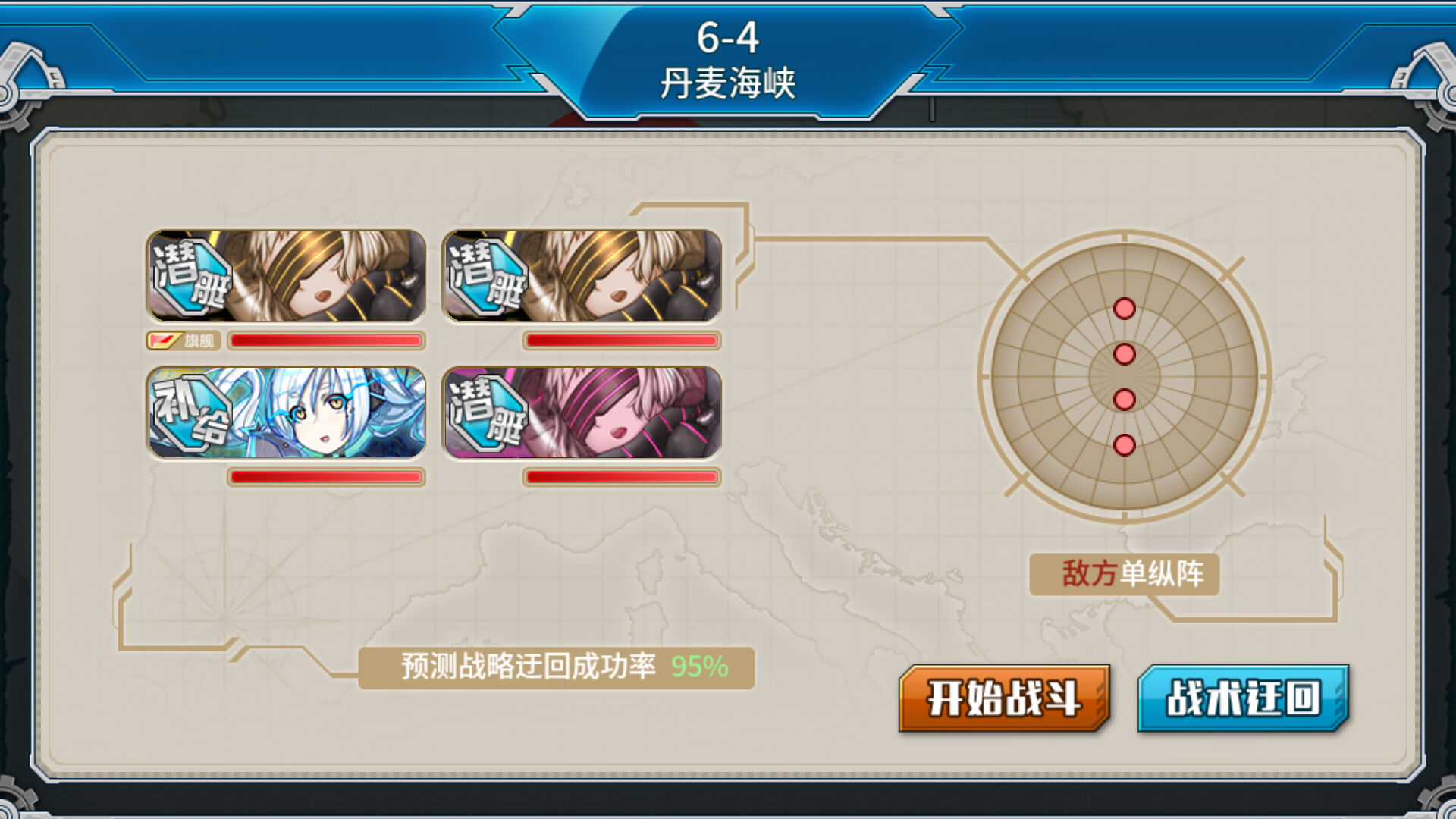
Task: Click the bottom red dot on radar
Action: click(x=1125, y=445)
